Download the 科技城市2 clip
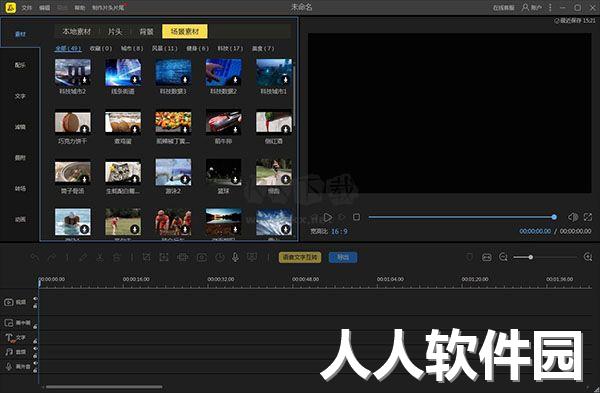This screenshot has width=600, height=393. pyautogui.click(x=84, y=80)
